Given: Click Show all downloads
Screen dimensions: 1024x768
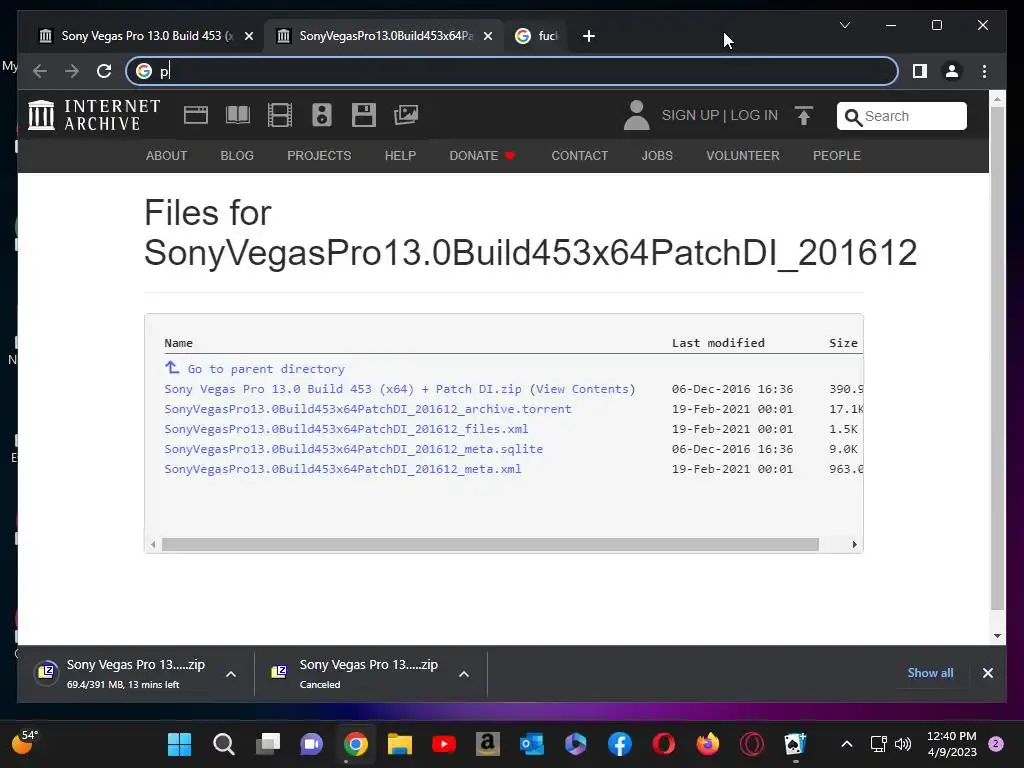Looking at the screenshot, I should tap(930, 673).
